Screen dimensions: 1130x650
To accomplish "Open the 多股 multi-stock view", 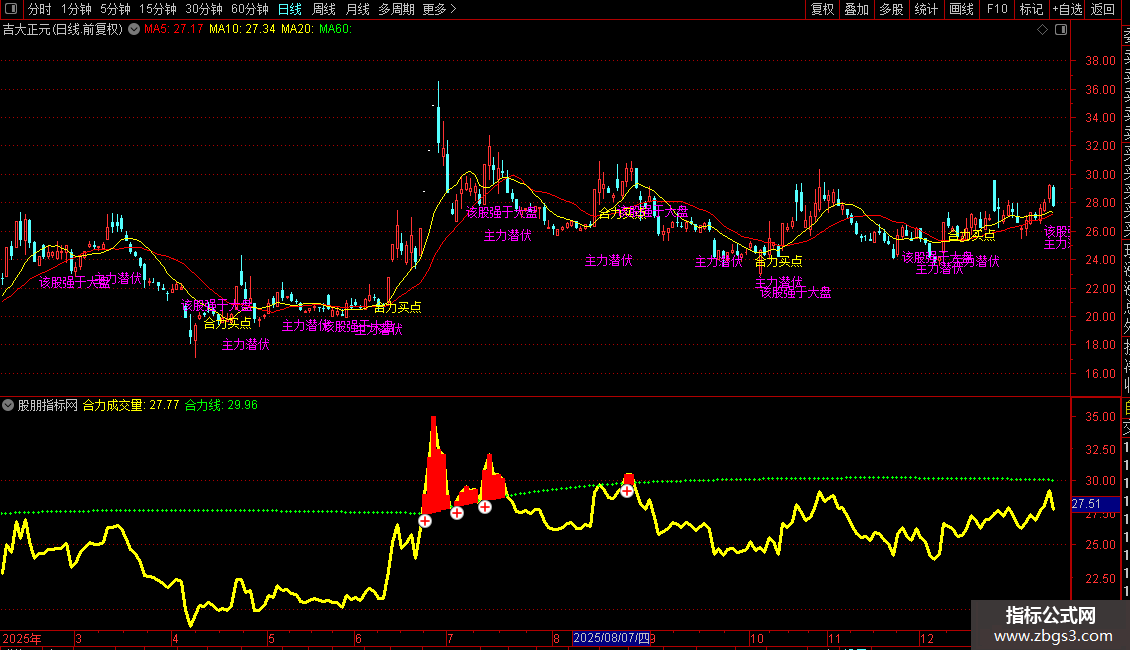I will click(891, 9).
